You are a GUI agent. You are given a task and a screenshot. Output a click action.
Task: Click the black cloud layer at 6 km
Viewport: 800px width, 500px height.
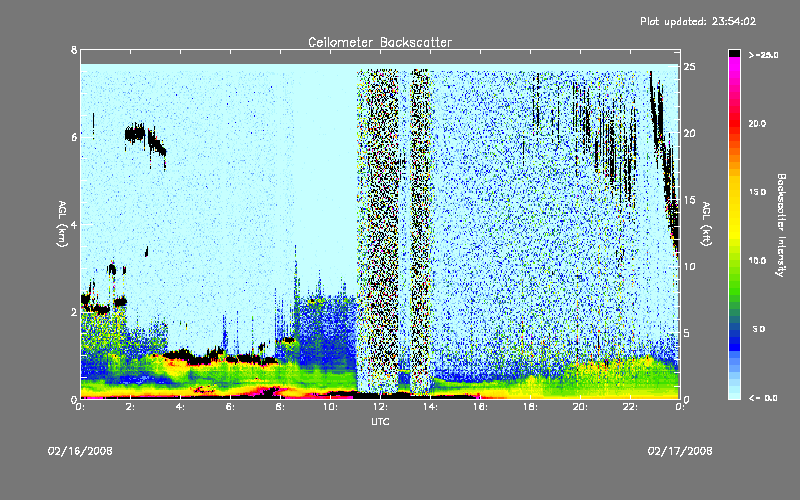click(135, 134)
